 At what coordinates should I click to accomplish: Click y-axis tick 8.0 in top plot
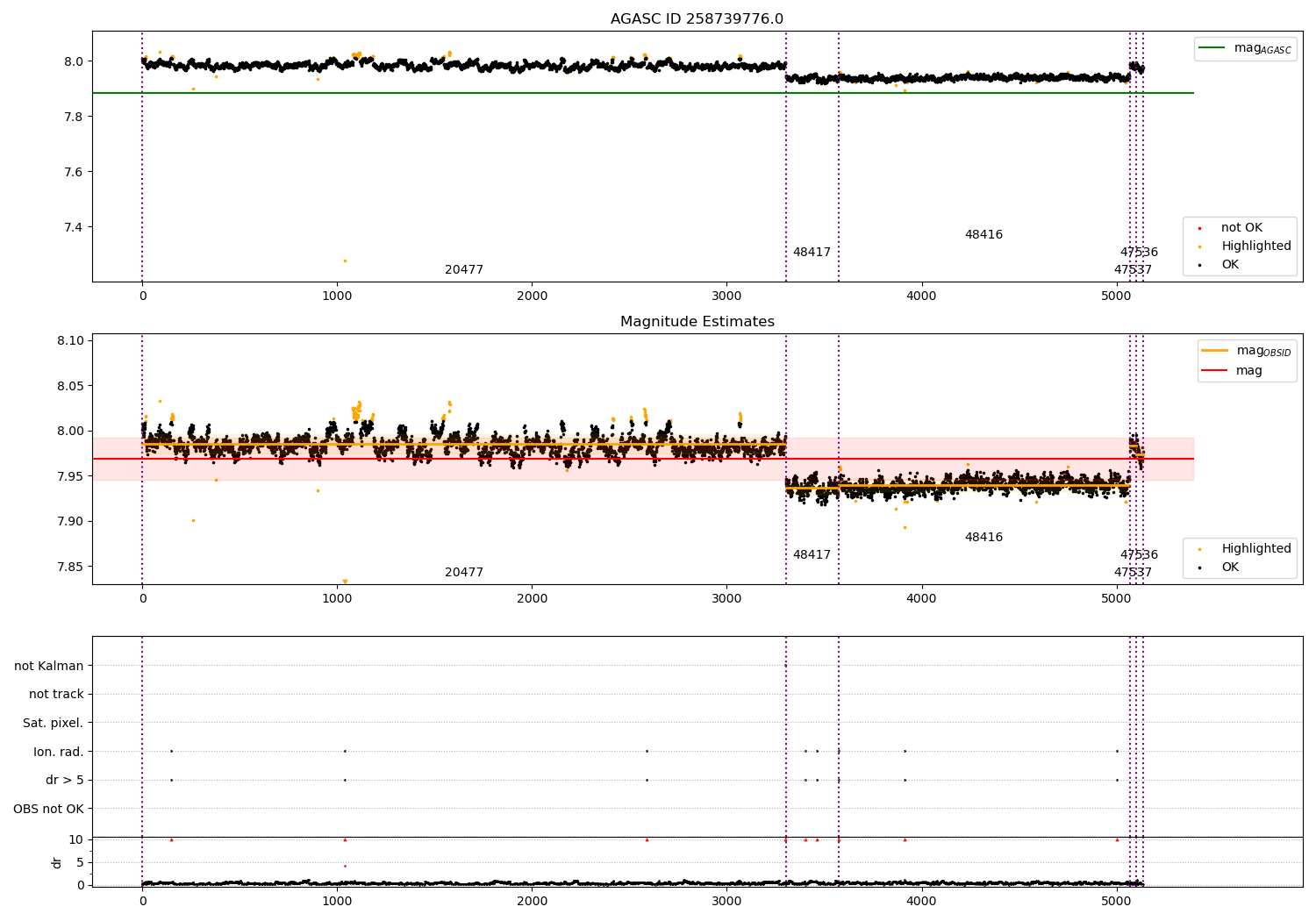click(72, 61)
